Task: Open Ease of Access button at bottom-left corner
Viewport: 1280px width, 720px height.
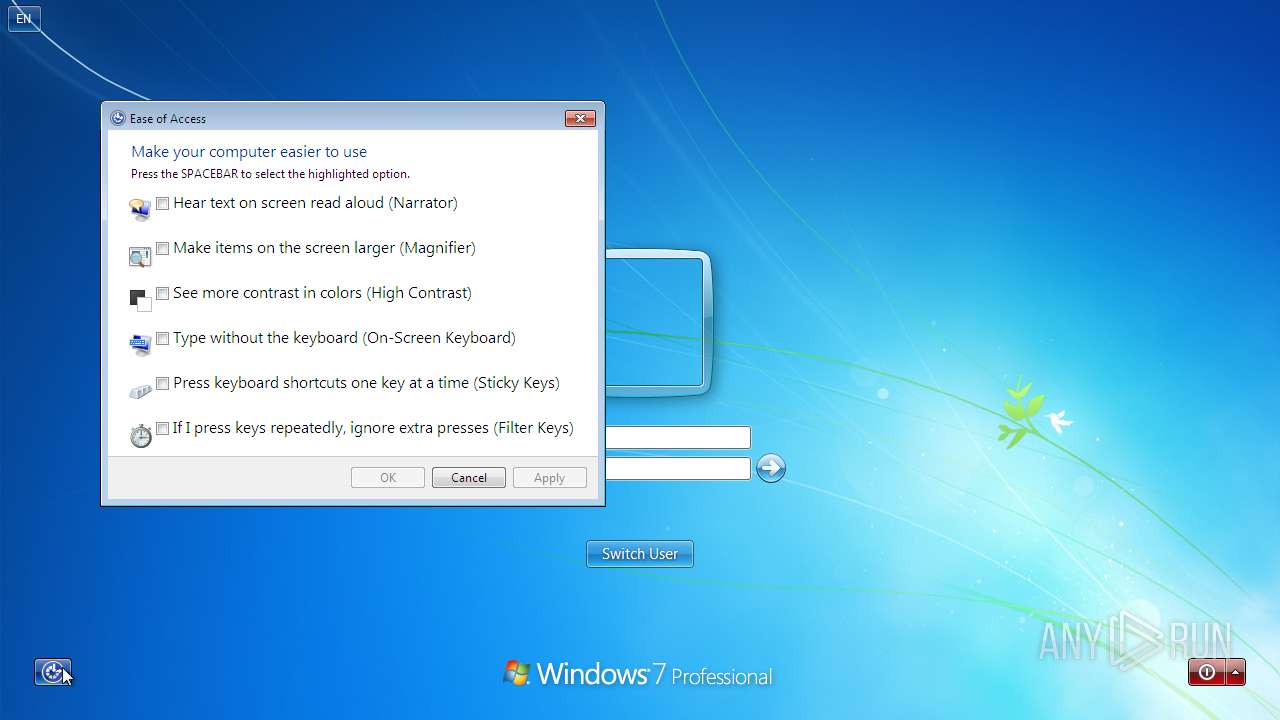Action: coord(53,672)
